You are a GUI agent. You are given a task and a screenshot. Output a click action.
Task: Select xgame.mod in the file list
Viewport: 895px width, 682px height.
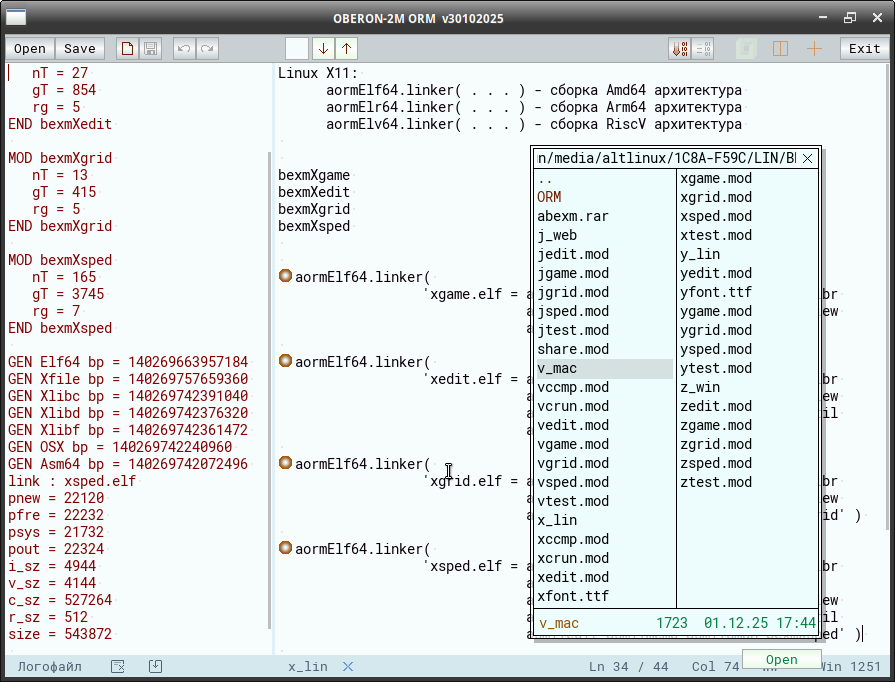pyautogui.click(x=716, y=178)
